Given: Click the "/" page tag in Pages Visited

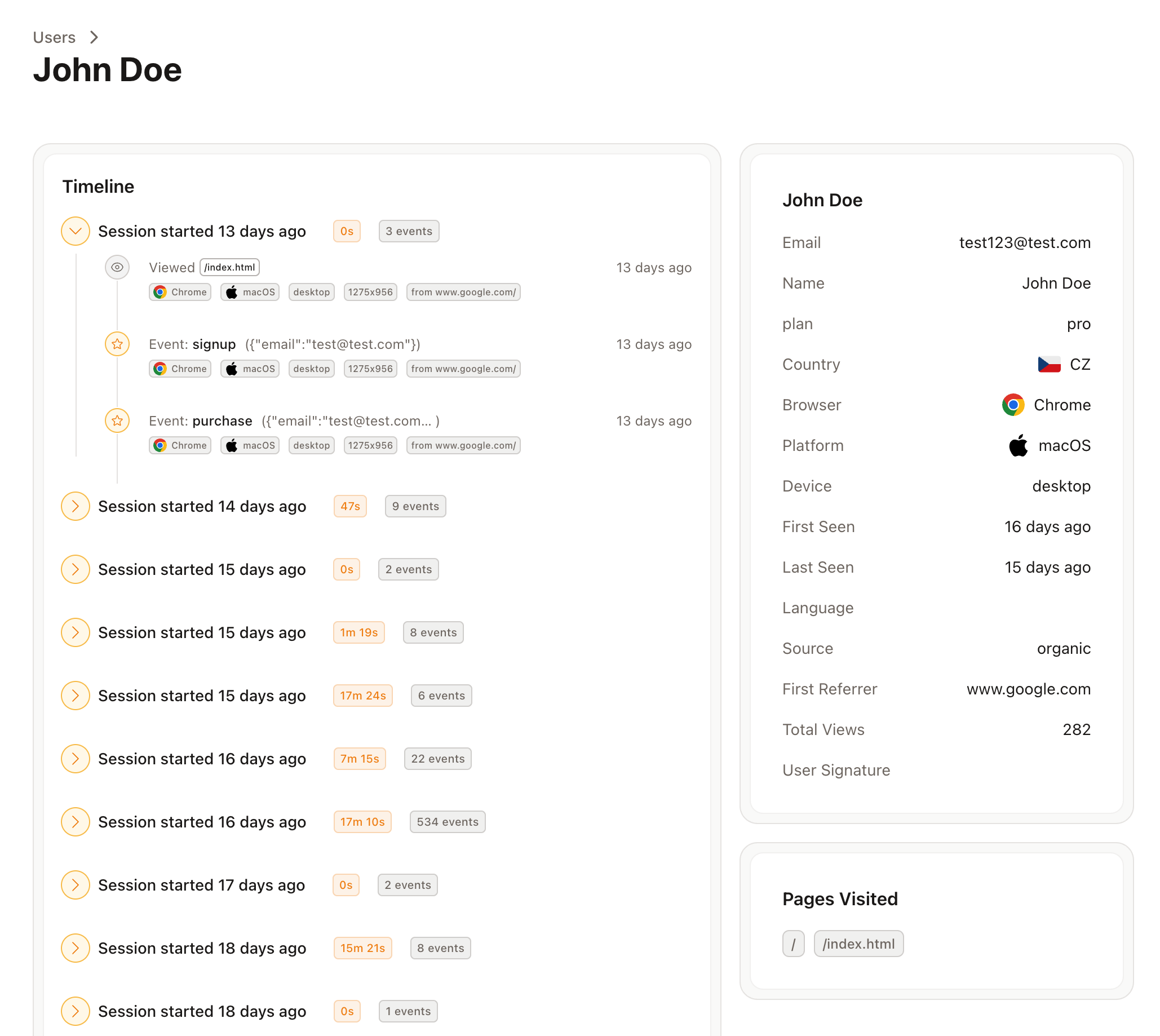Looking at the screenshot, I should [x=793, y=944].
